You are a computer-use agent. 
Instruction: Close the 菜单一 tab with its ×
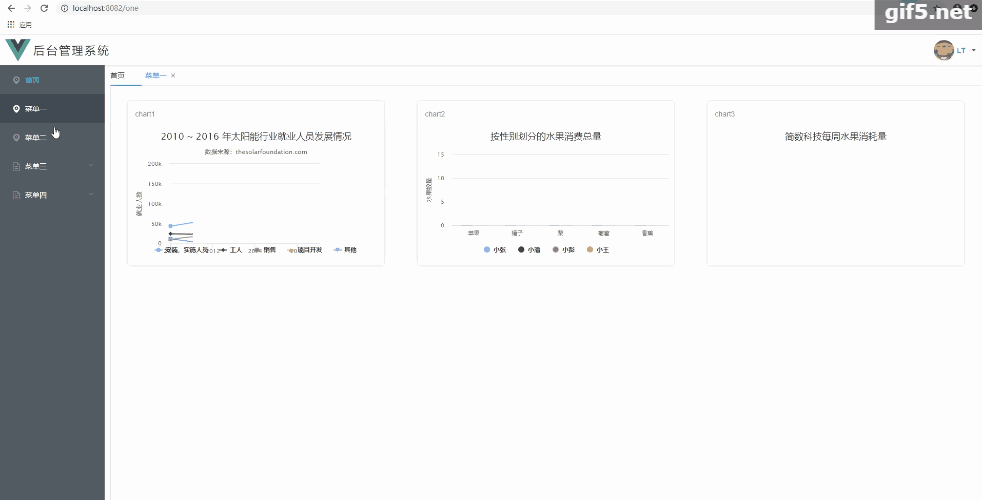coord(173,75)
